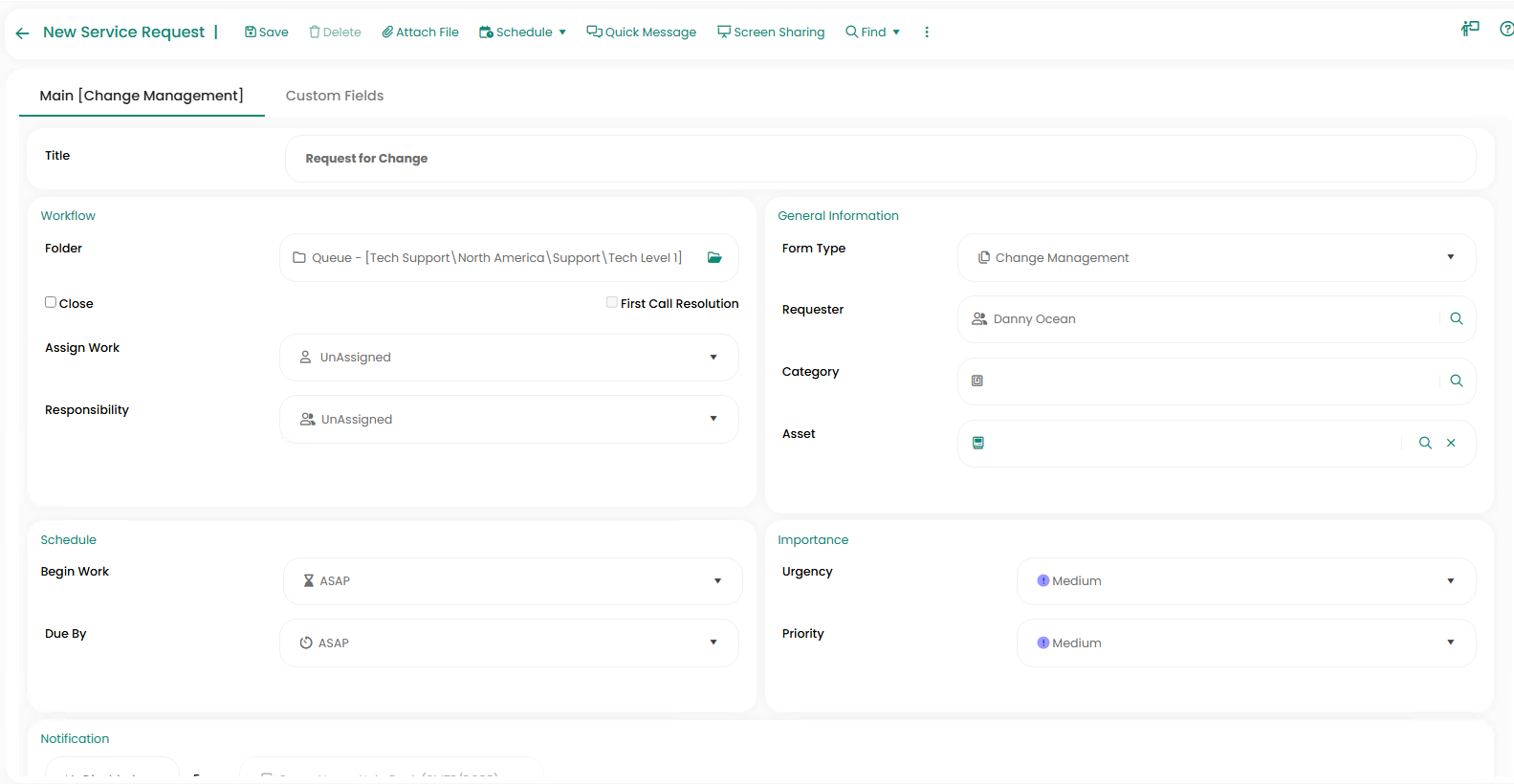This screenshot has height=784, width=1514.
Task: Open help via the question mark icon
Action: 1506,30
